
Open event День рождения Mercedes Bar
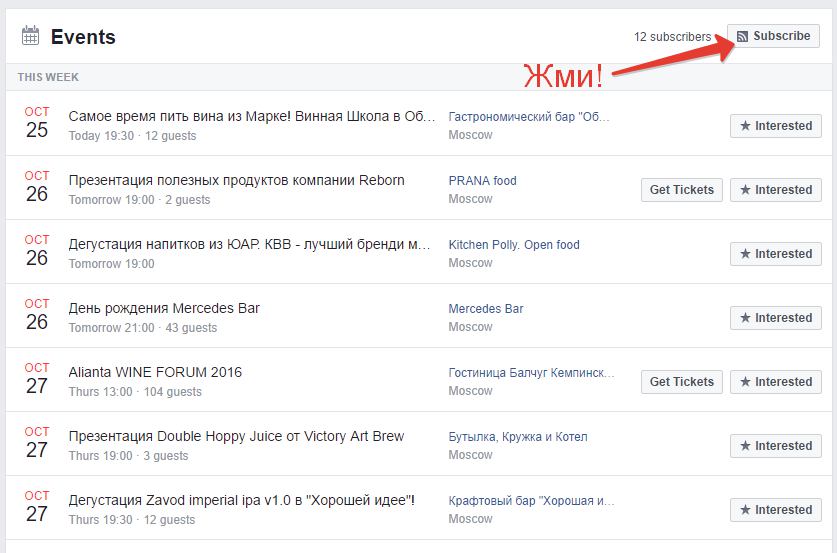click(x=164, y=309)
